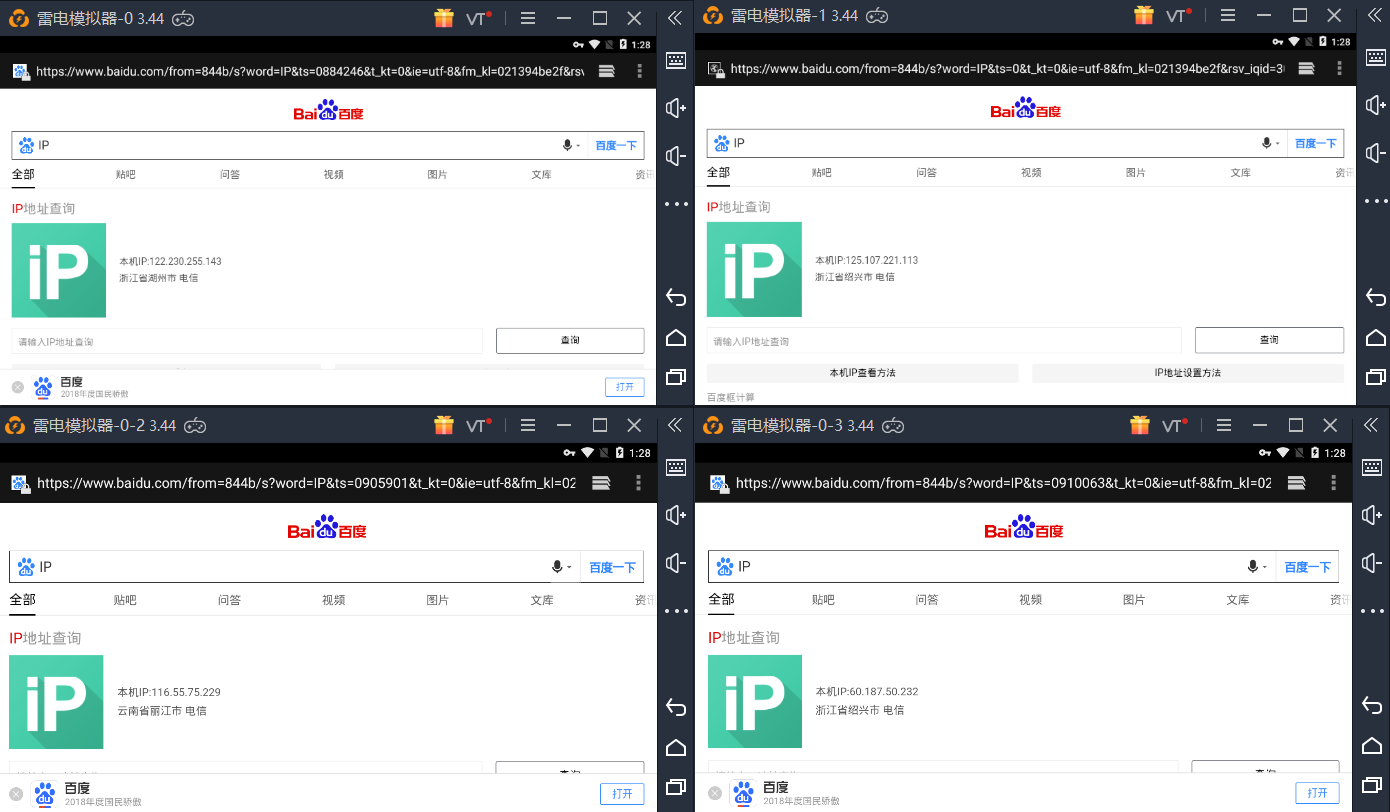Viewport: 1390px width, 812px height.
Task: Decrease volume in 雷电模拟器-0 sidebar
Action: (x=676, y=155)
